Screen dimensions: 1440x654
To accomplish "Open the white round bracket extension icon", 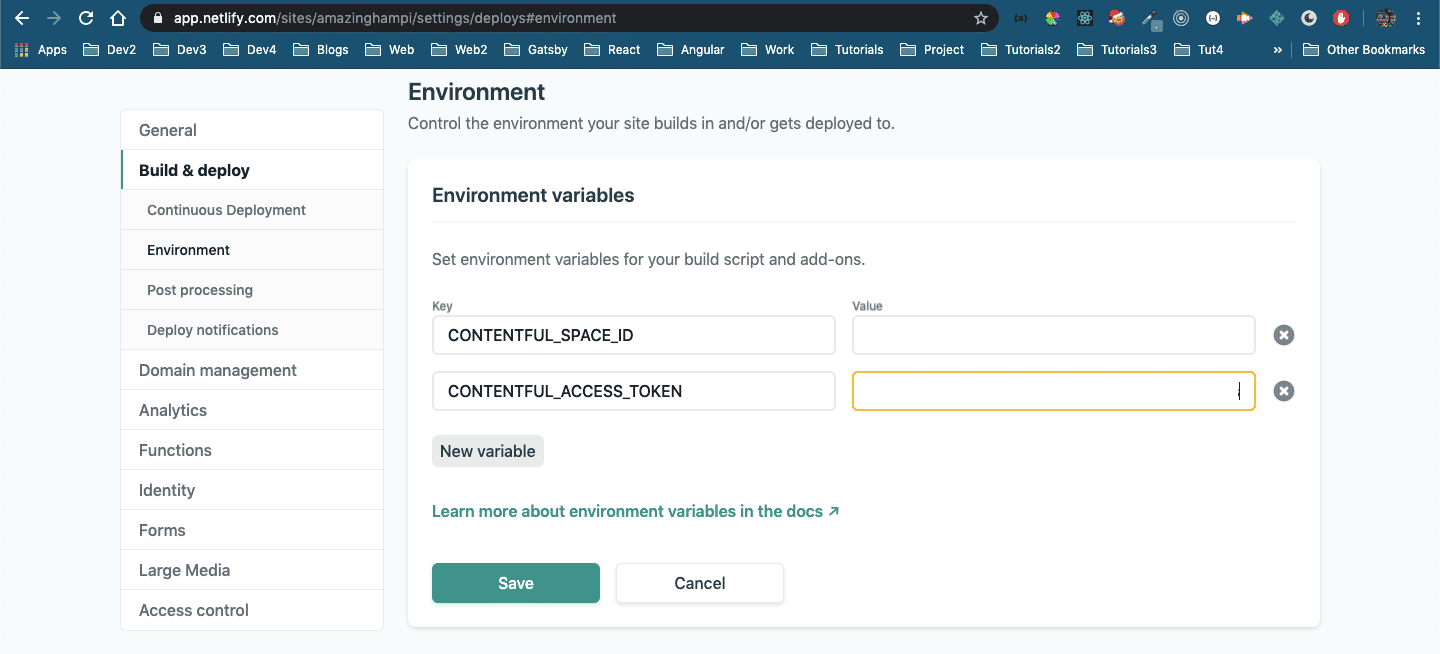I will [1213, 18].
